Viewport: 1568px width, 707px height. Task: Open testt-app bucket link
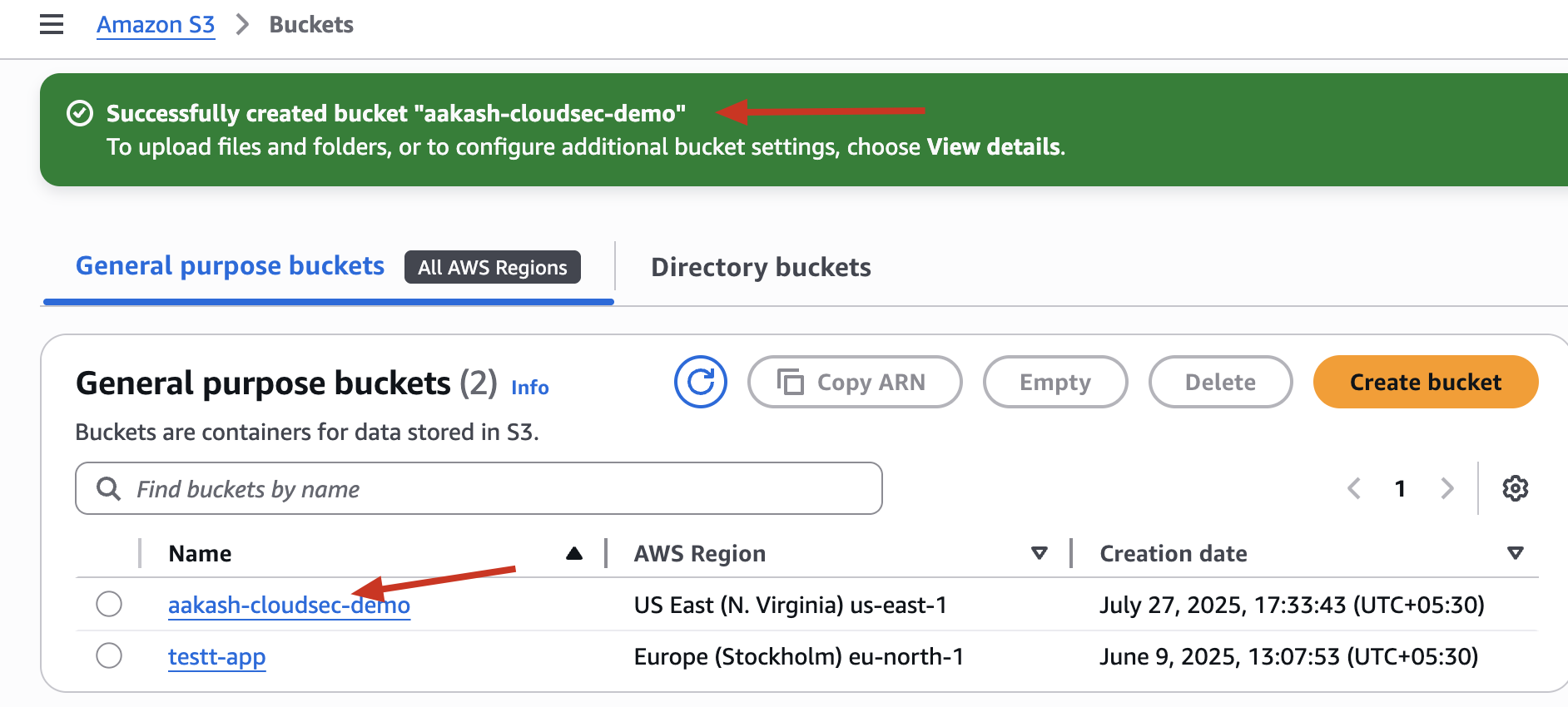click(216, 656)
